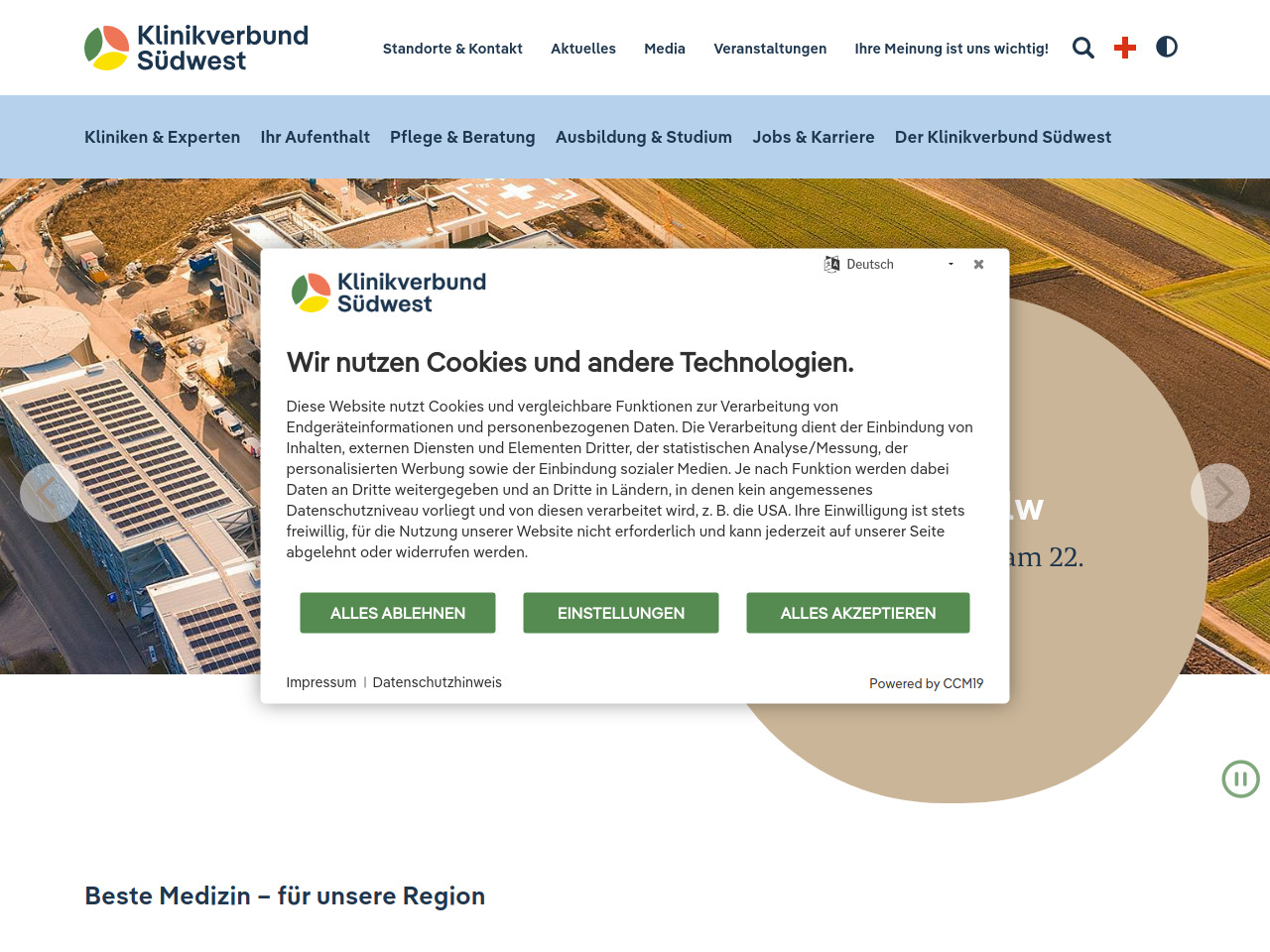Click the Klinikverbund Südwest header logo
1270x952 pixels.
point(196,48)
